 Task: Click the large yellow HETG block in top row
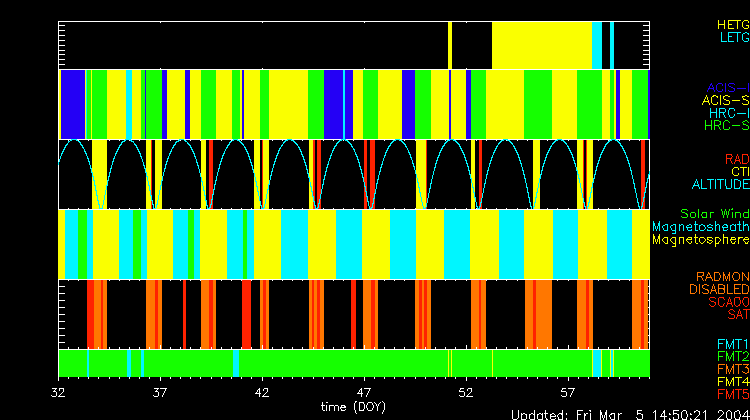click(540, 45)
